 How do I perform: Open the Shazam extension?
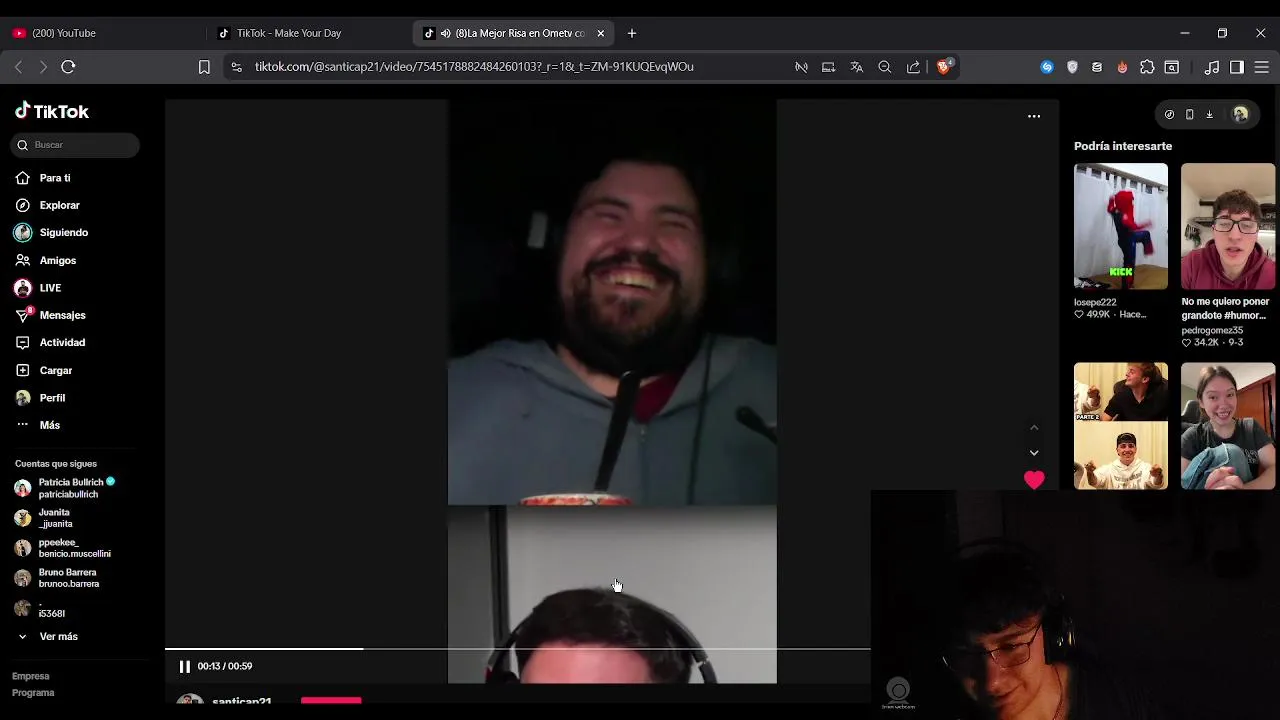click(1047, 67)
